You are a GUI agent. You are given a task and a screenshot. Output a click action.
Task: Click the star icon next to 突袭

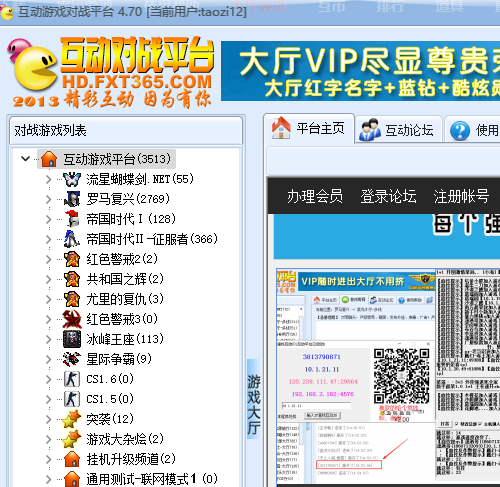pos(72,419)
